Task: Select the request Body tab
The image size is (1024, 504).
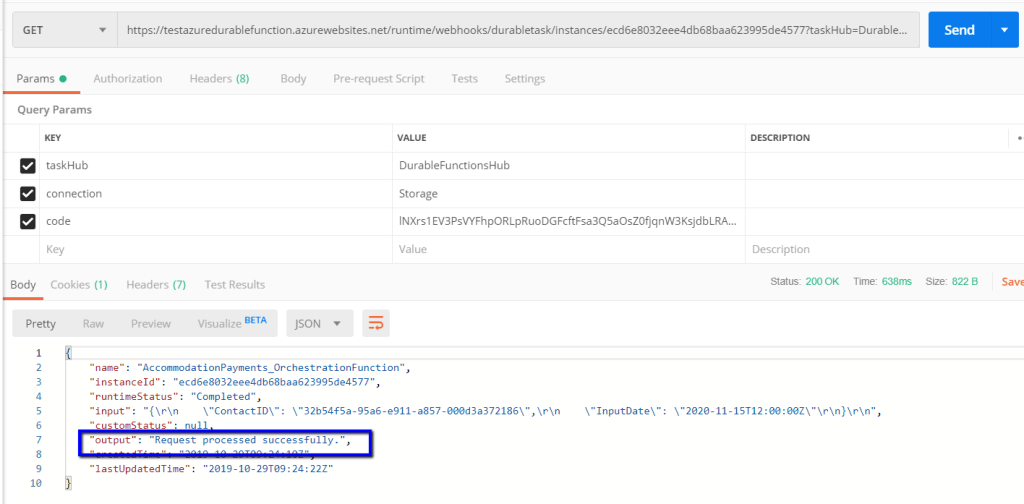Action: click(293, 78)
